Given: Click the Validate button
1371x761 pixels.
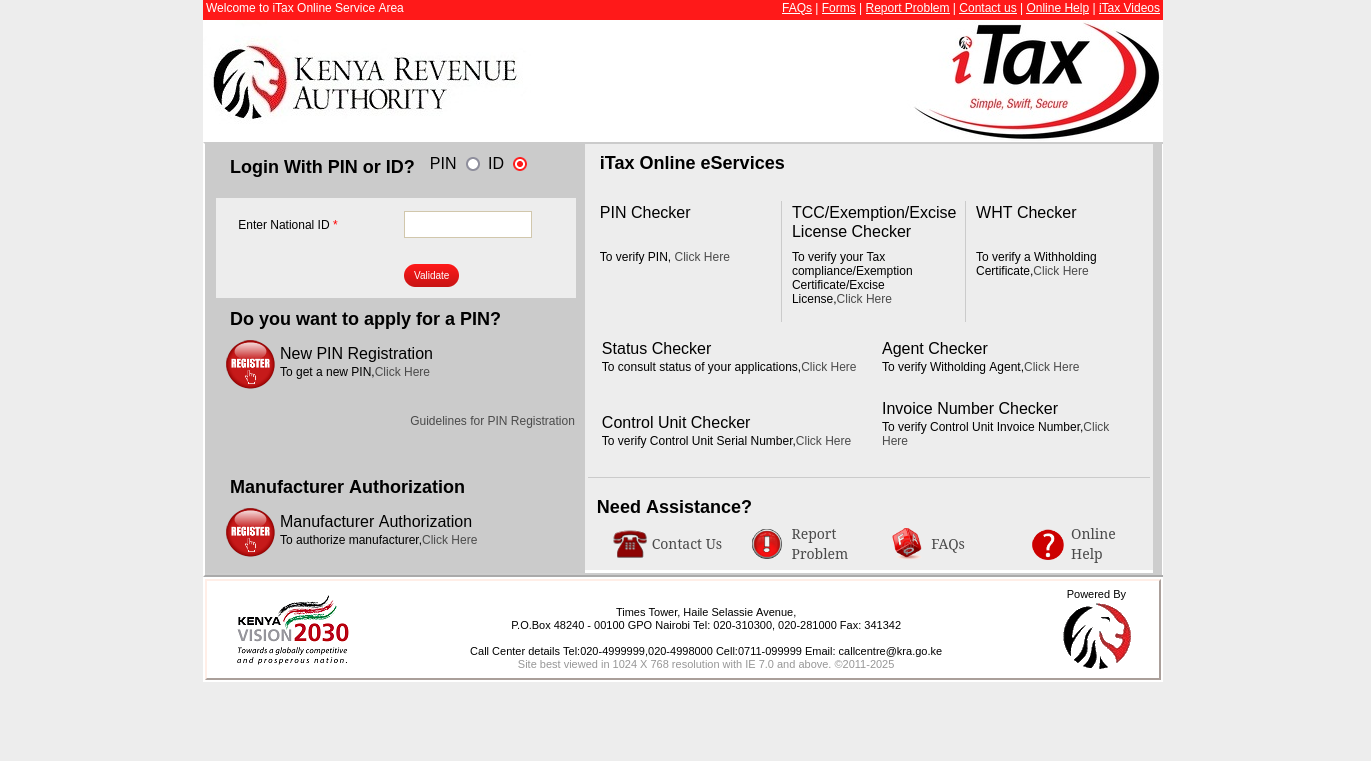Looking at the screenshot, I should click(x=431, y=275).
